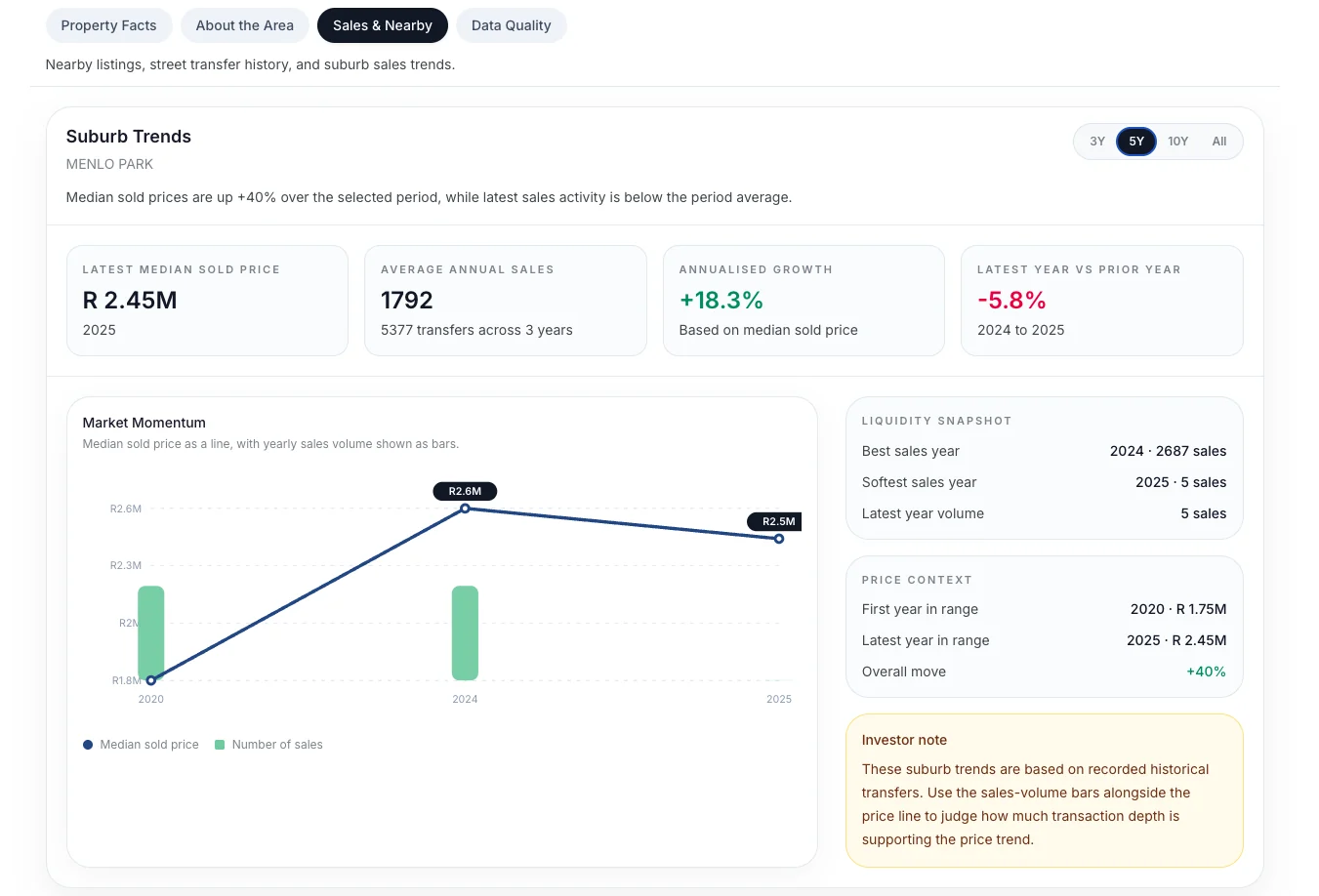The height and width of the screenshot is (896, 1319).
Task: Click the LIQUIDITY SNAPSHOT section header
Action: point(936,421)
